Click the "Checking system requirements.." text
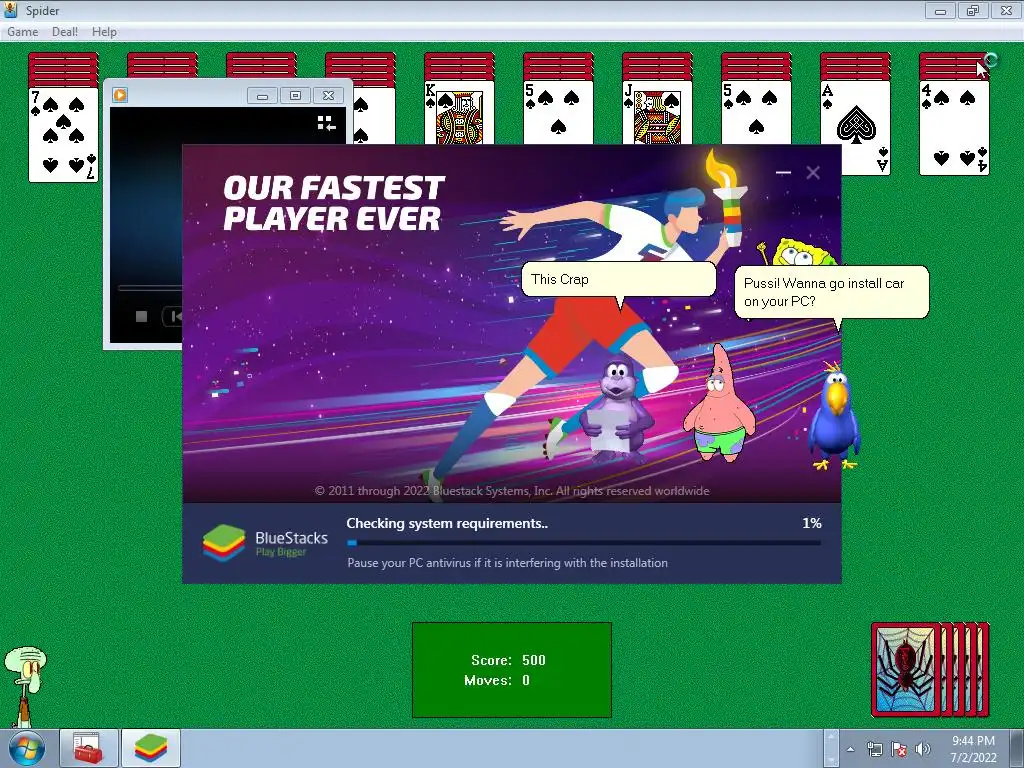The height and width of the screenshot is (768, 1024). 447,523
